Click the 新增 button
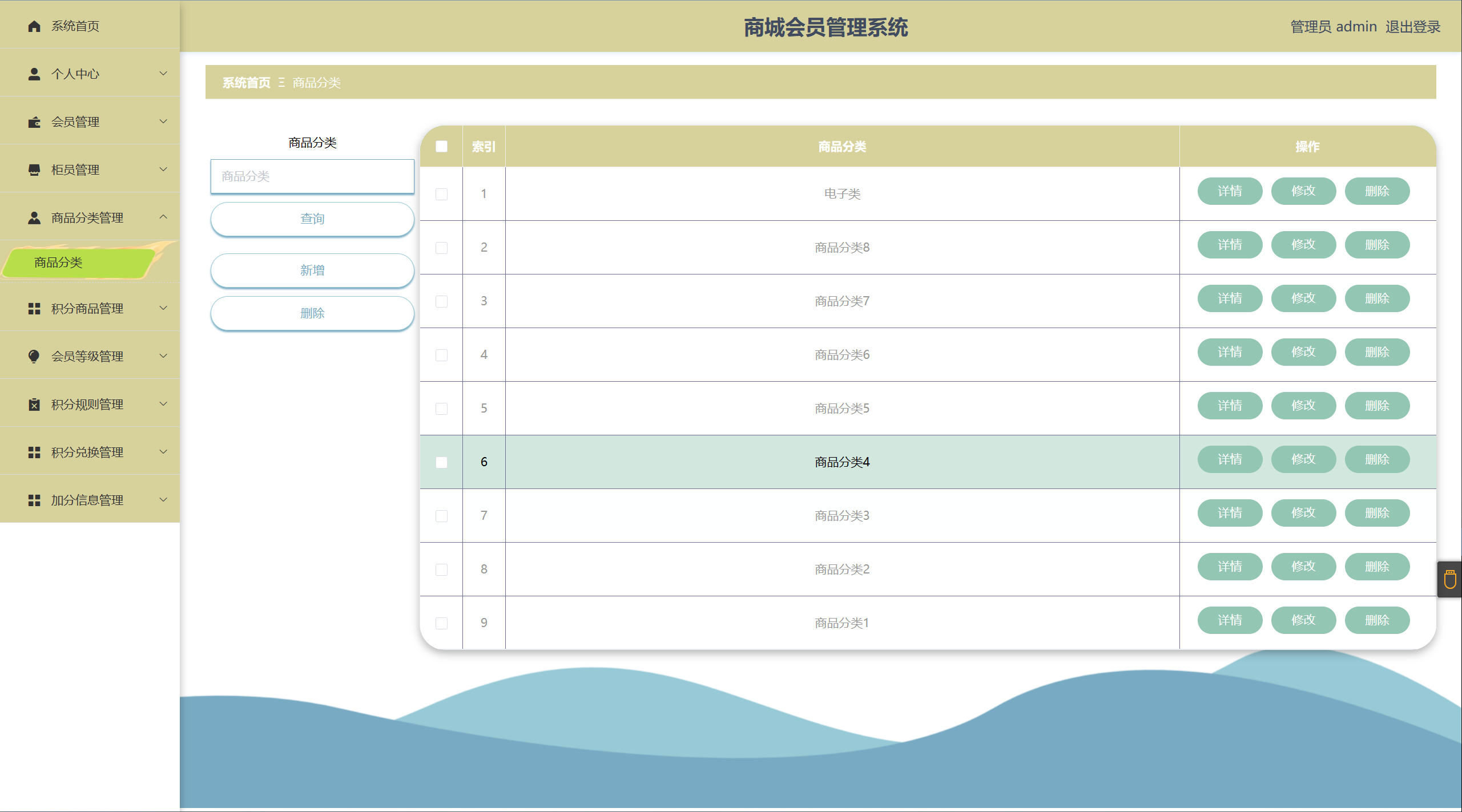The height and width of the screenshot is (812, 1462). [x=312, y=270]
